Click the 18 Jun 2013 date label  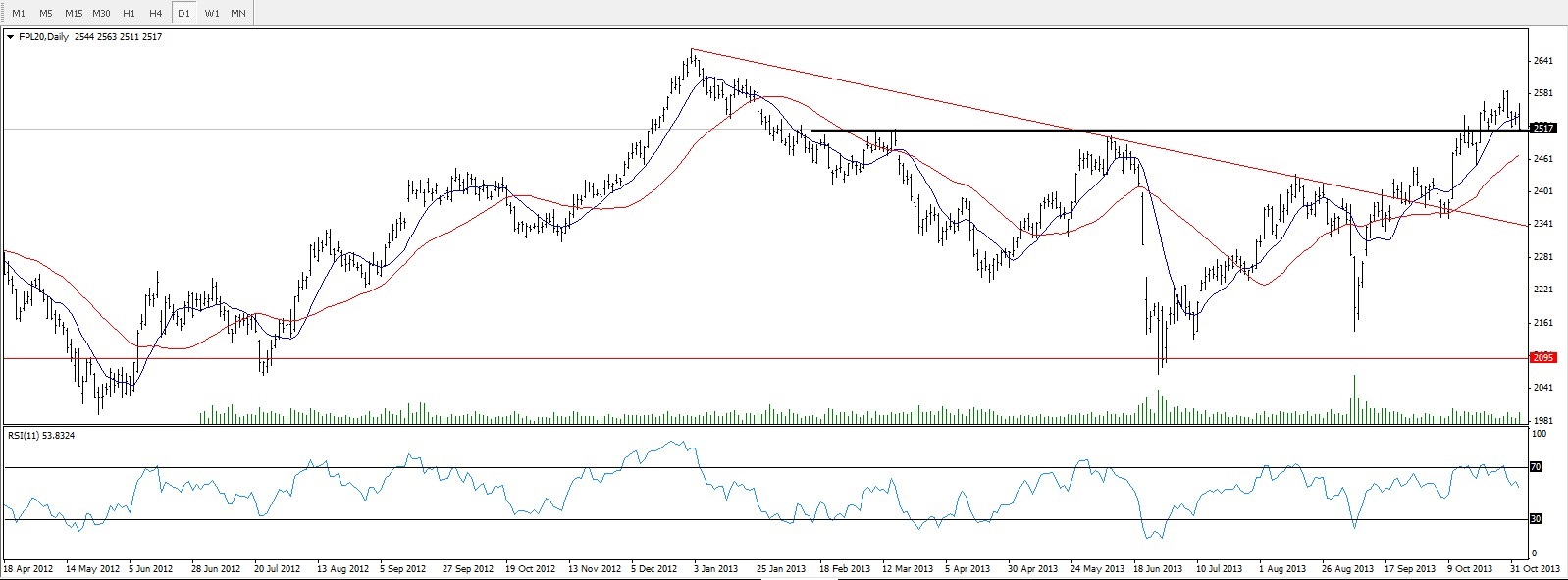(1159, 568)
